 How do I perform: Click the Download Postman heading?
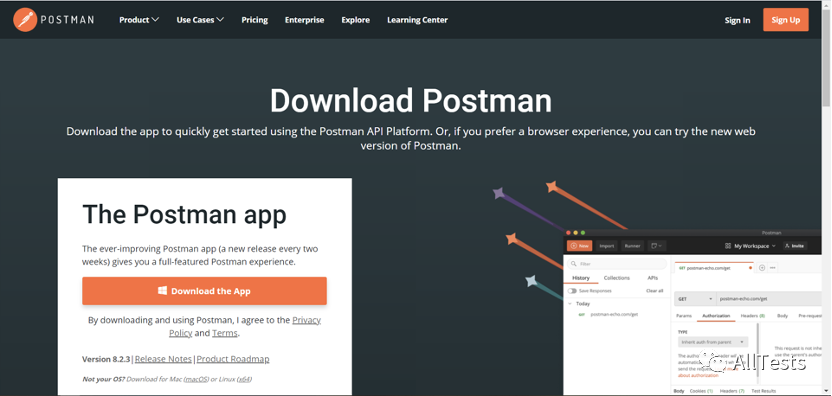point(411,100)
